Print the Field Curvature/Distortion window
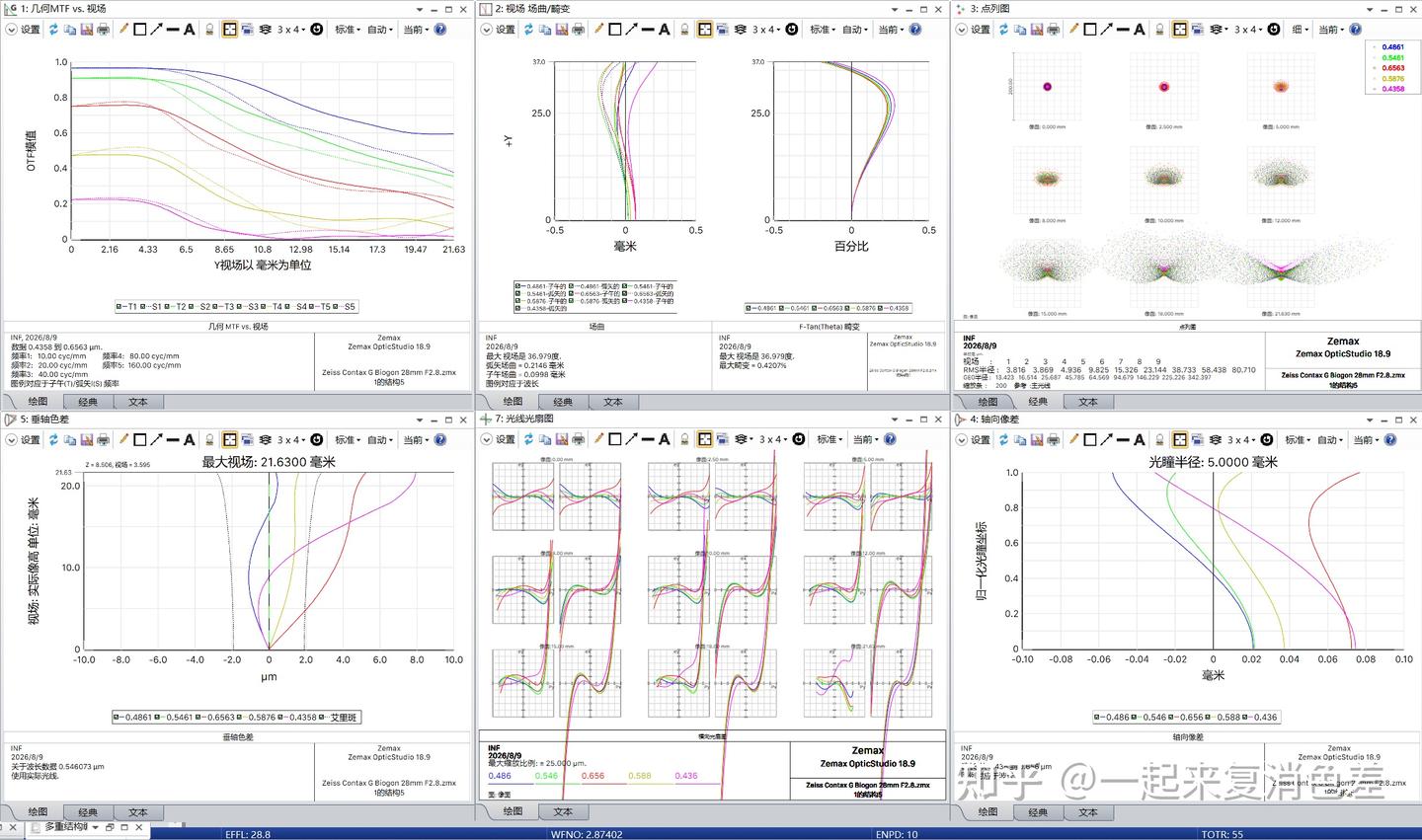 (578, 30)
